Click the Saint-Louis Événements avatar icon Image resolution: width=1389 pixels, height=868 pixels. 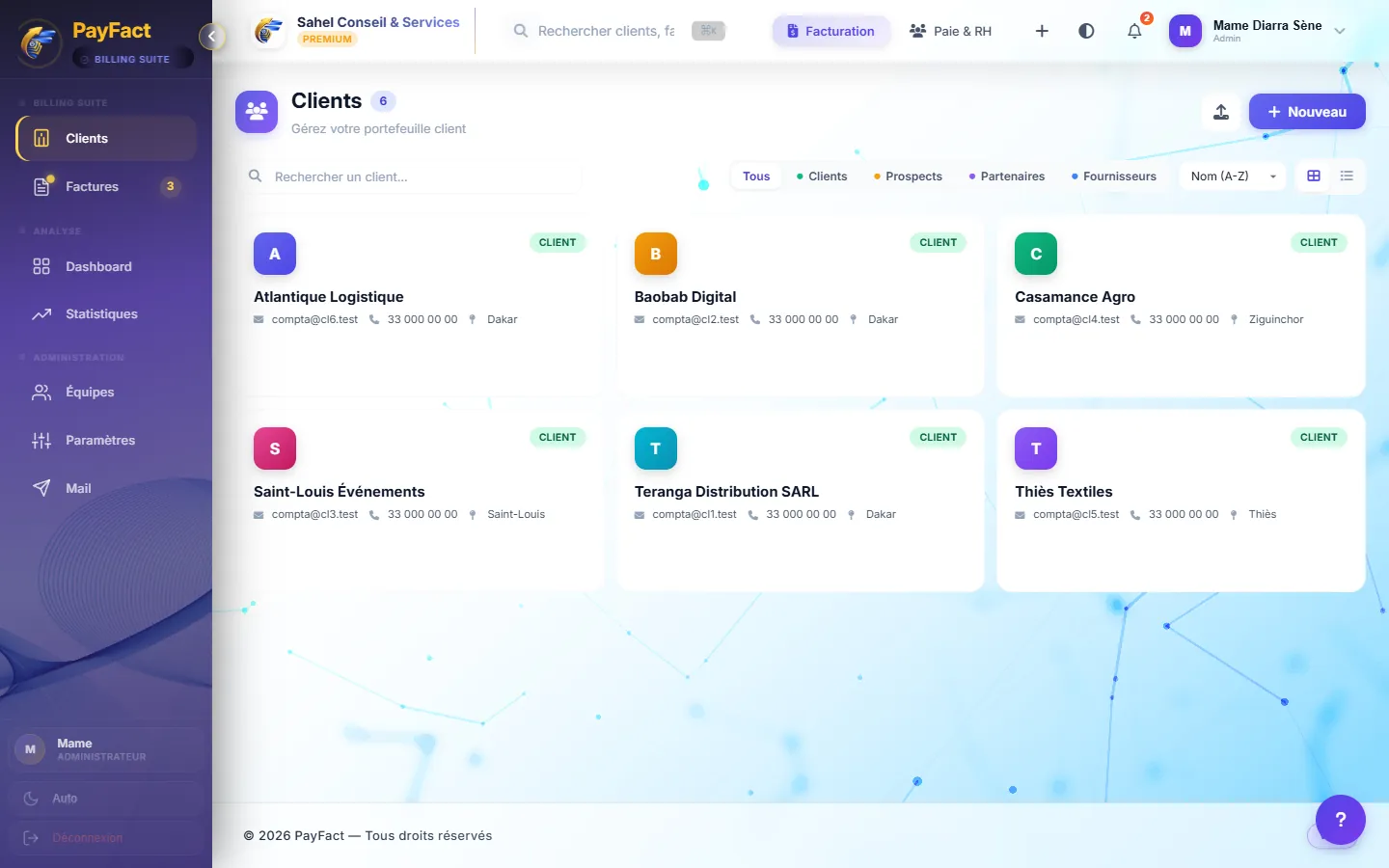(x=275, y=448)
